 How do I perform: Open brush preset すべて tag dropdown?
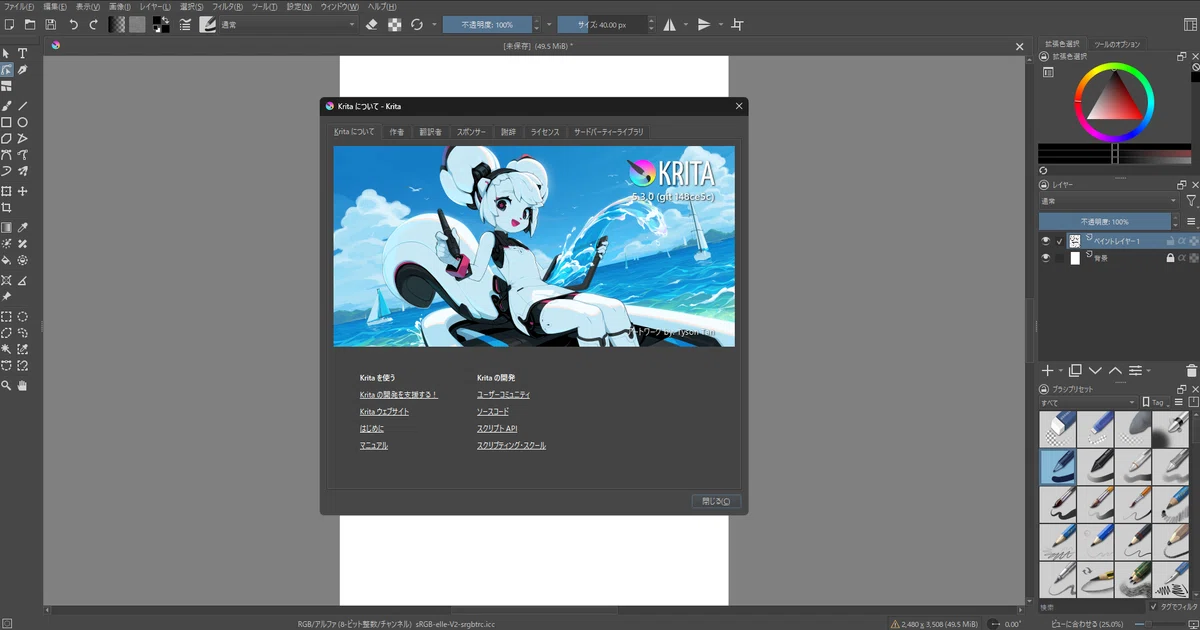[x=1088, y=402]
